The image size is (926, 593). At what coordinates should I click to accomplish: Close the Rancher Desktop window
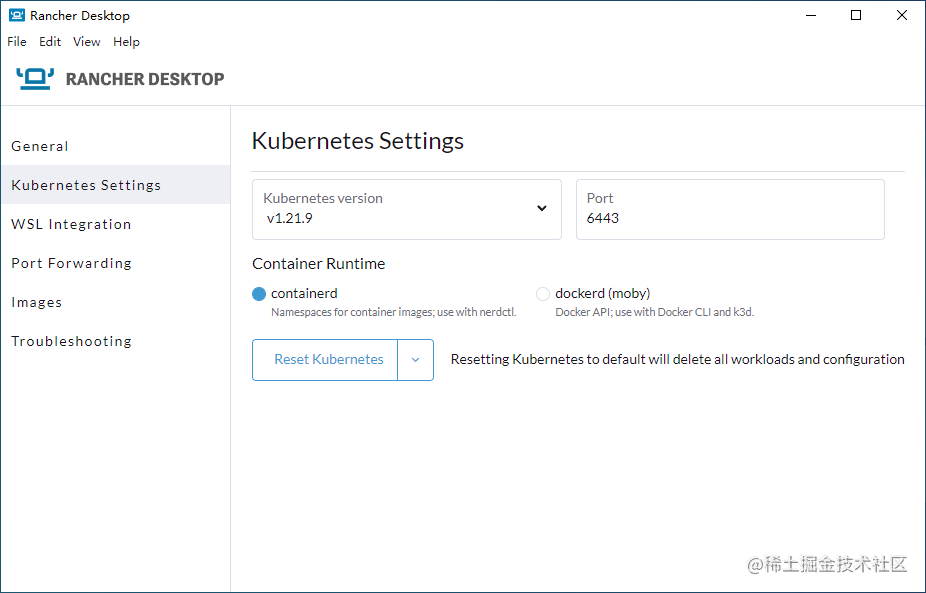(x=902, y=15)
